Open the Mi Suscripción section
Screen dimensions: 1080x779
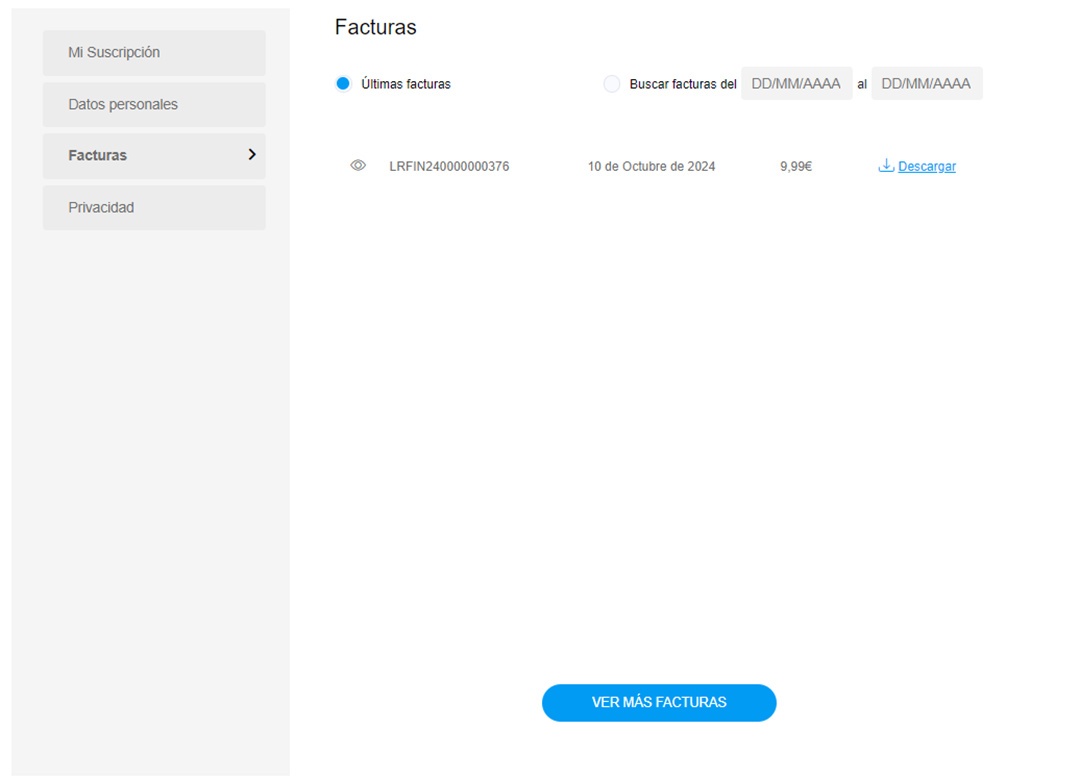coord(154,52)
